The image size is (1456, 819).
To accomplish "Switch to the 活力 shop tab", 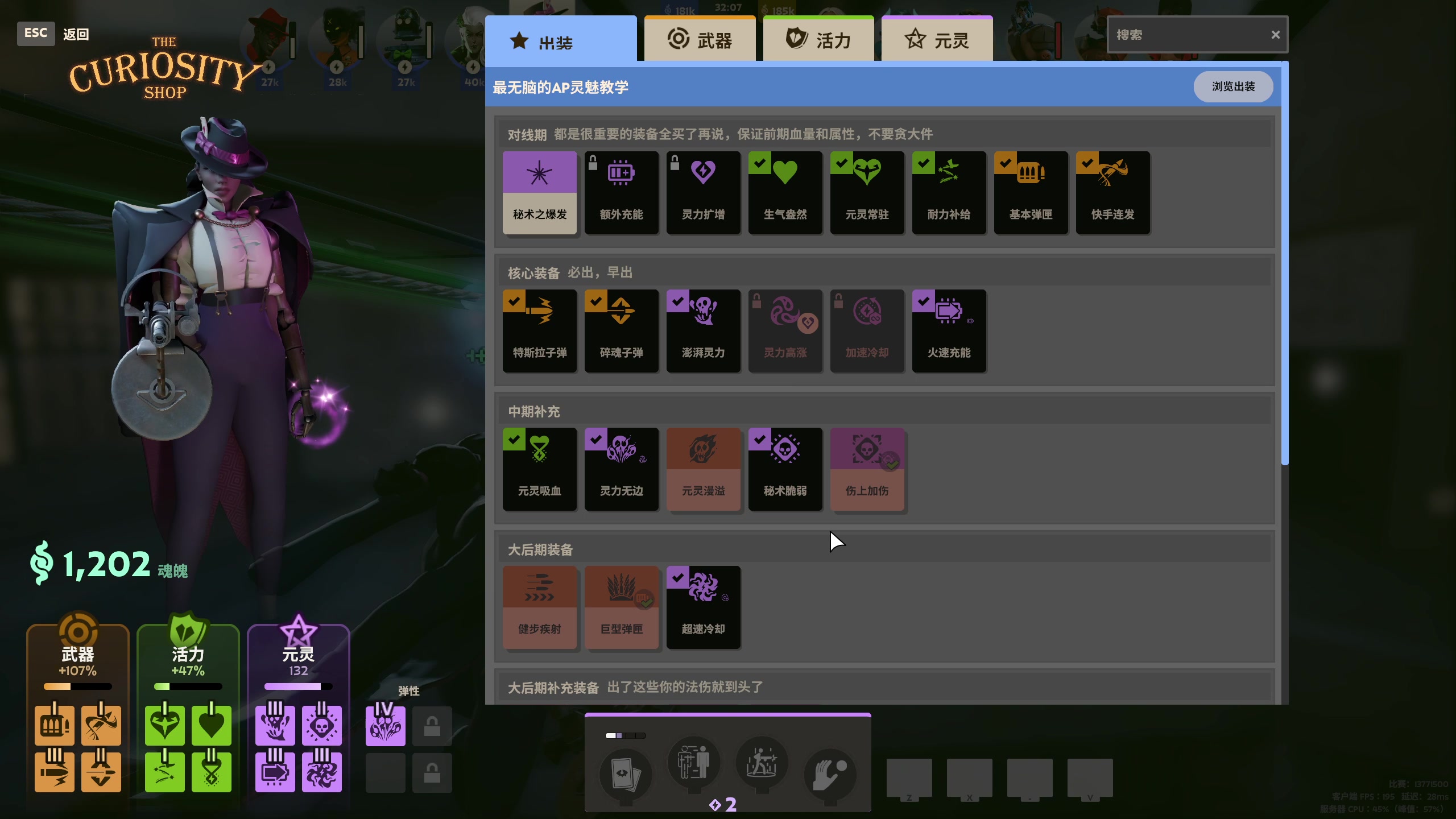I will coord(818,39).
